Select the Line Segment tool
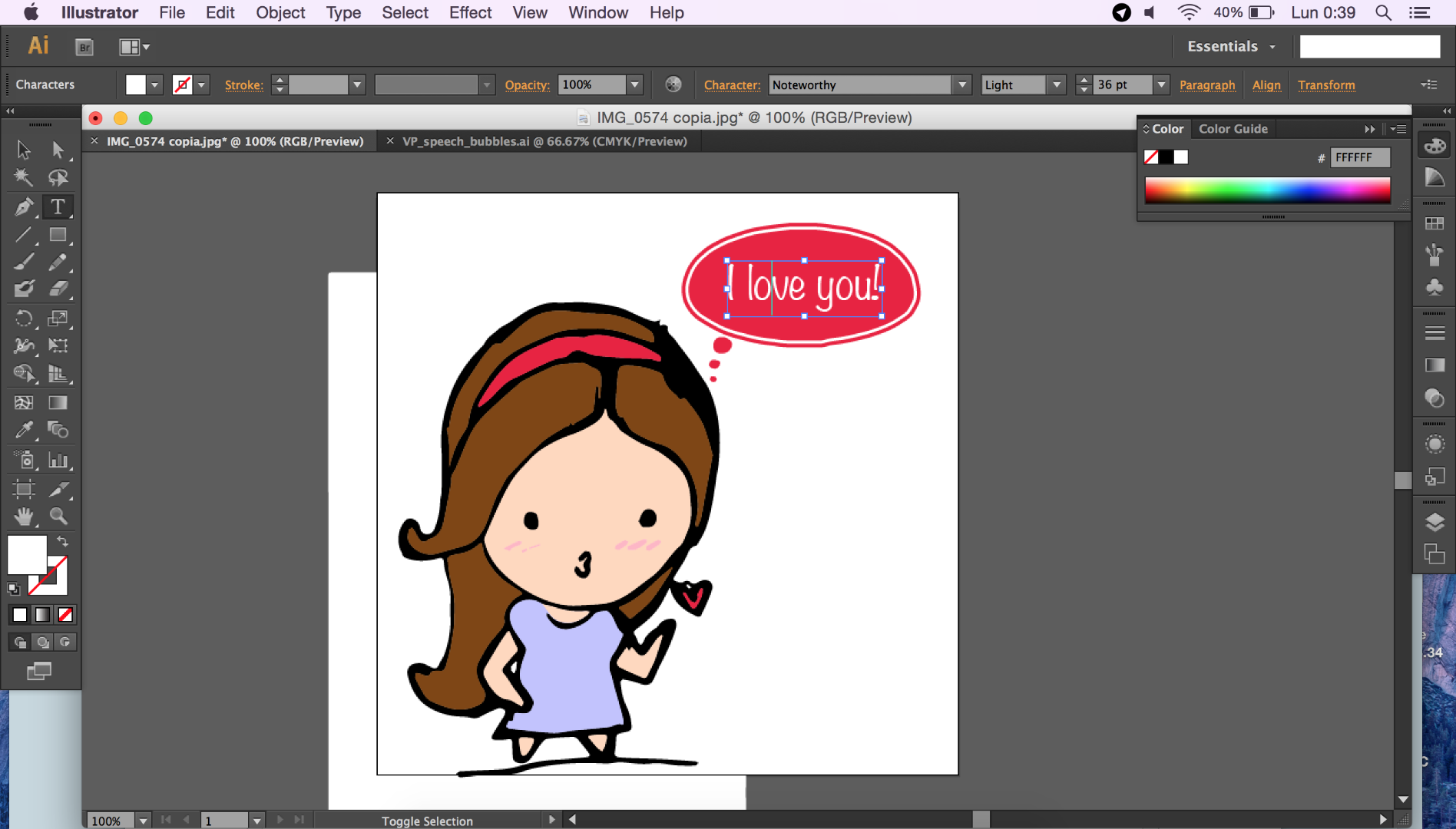This screenshot has width=1456, height=829. pyautogui.click(x=23, y=235)
